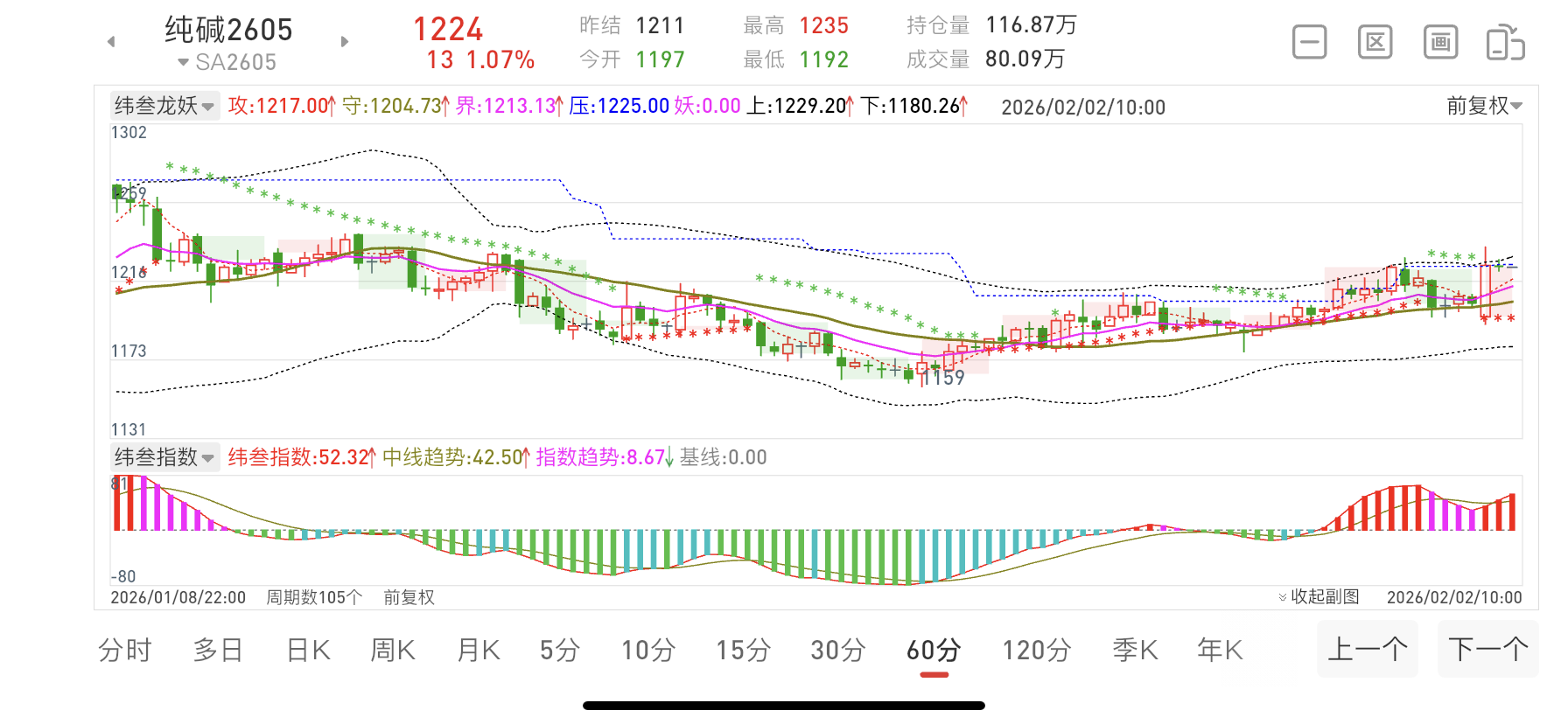
Task: Select the 120分 period tab
Action: tap(1036, 650)
